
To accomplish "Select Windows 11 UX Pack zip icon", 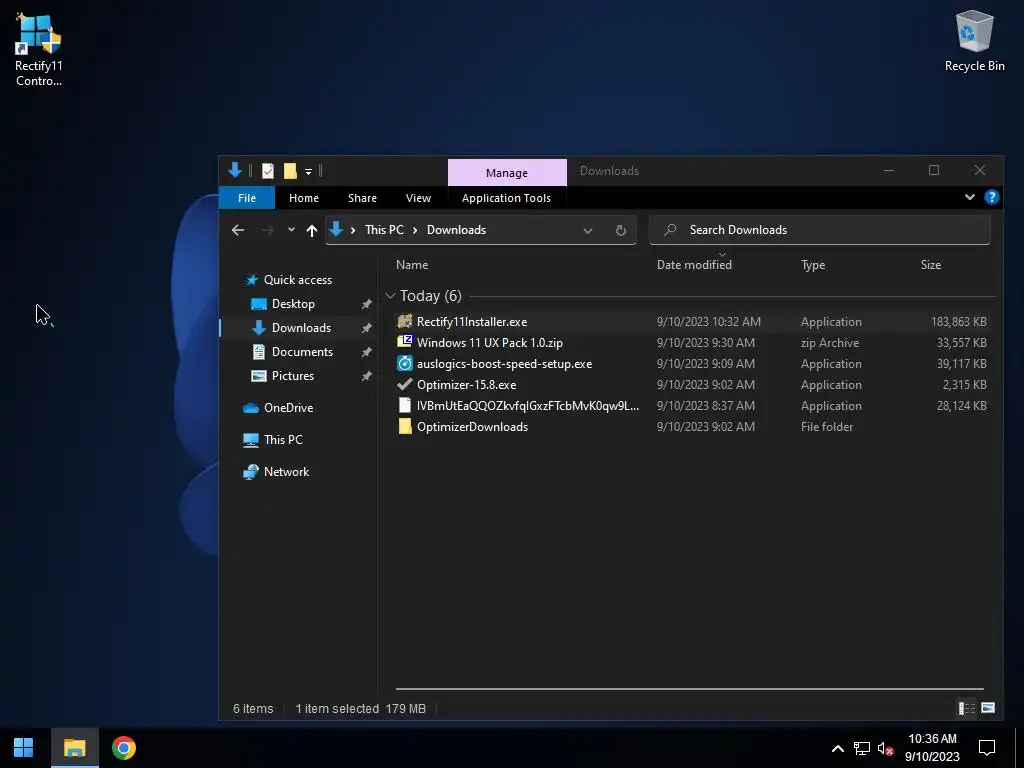I will [405, 342].
